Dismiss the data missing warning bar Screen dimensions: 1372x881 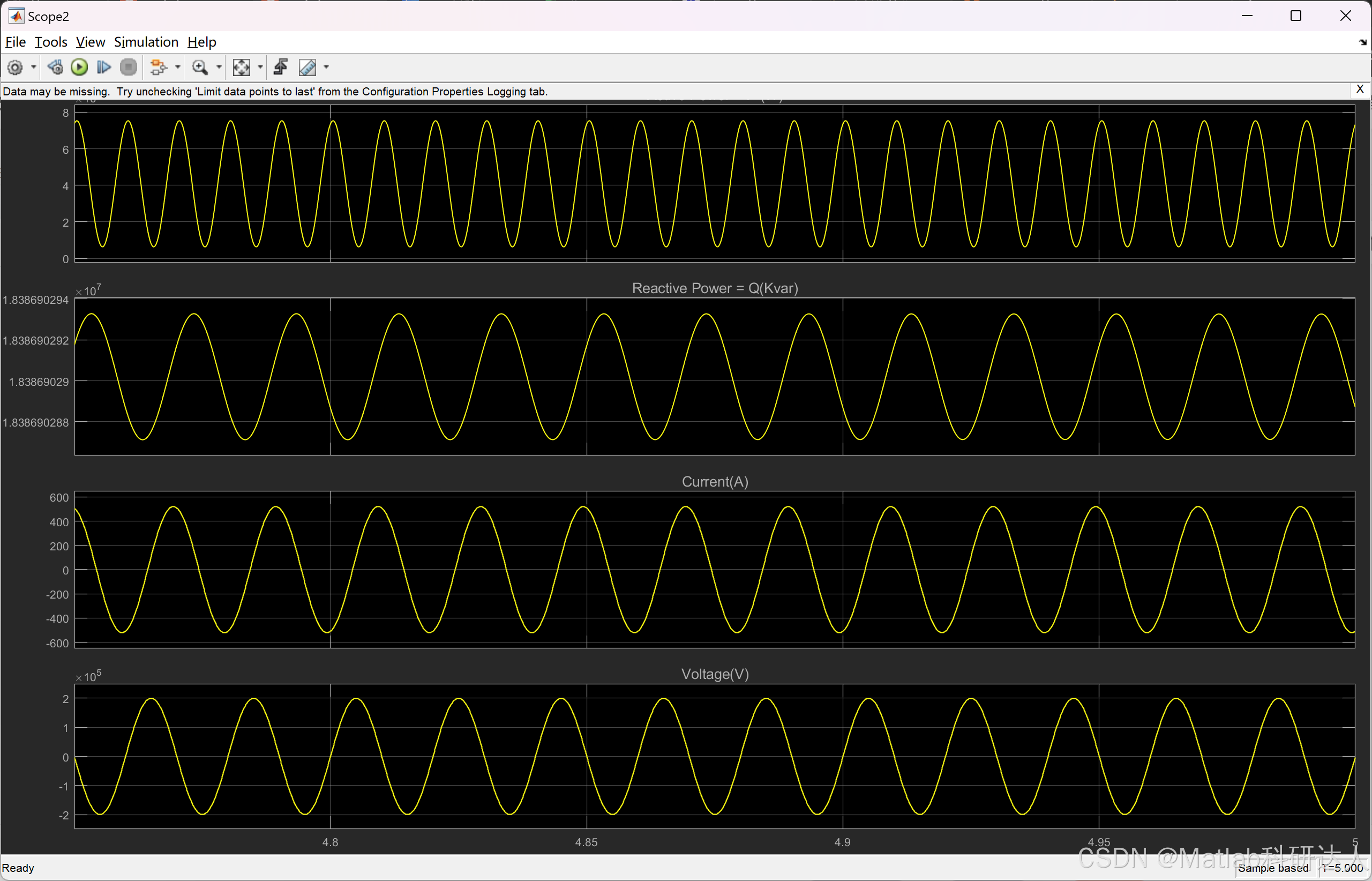pyautogui.click(x=1360, y=89)
